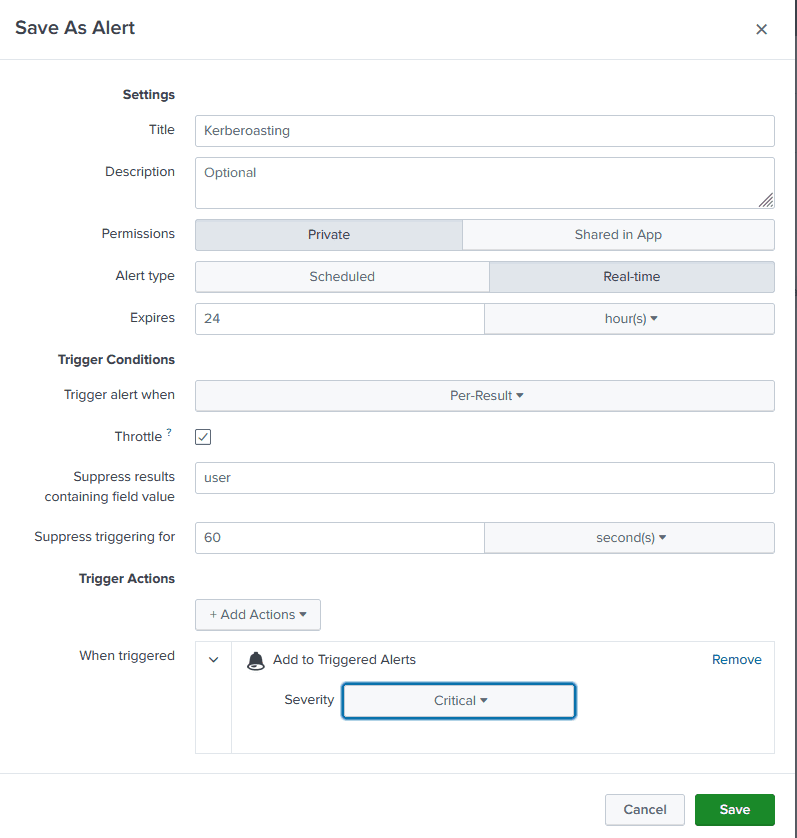Cancel the alert creation
Viewport: 797px width, 838px height.
click(x=644, y=810)
